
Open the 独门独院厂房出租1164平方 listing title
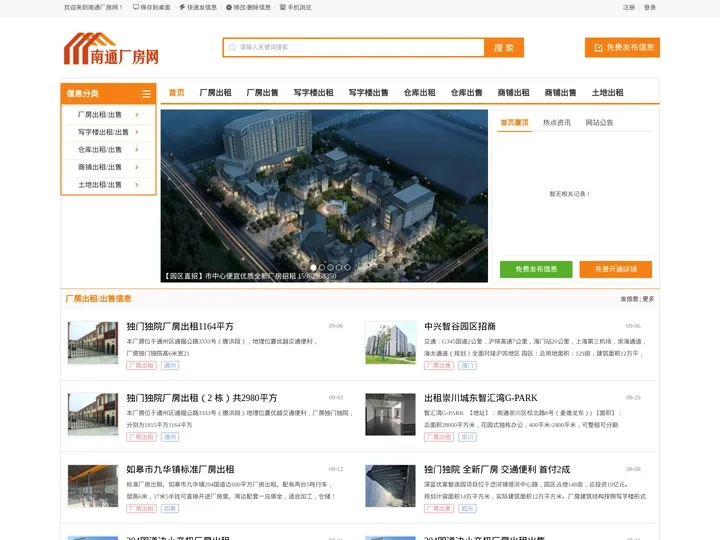(x=180, y=326)
